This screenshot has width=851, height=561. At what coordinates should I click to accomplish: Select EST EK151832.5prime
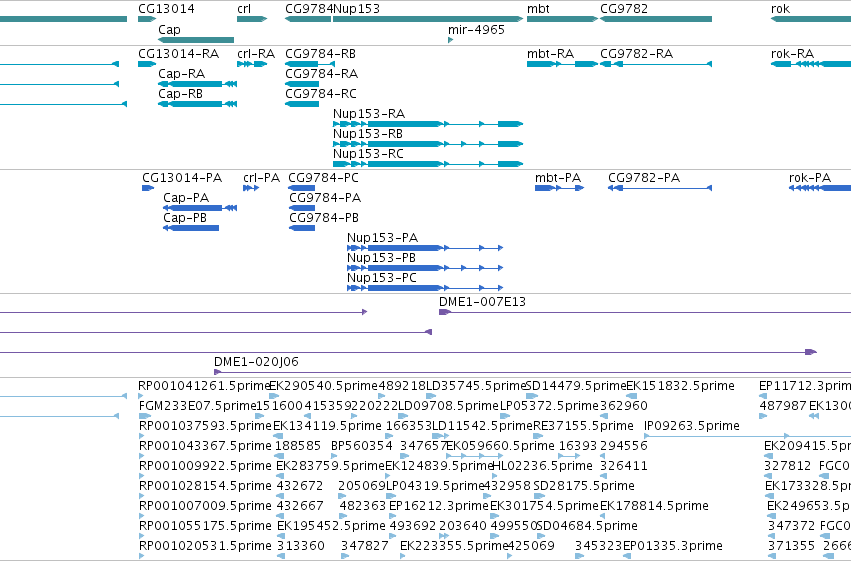[681, 386]
